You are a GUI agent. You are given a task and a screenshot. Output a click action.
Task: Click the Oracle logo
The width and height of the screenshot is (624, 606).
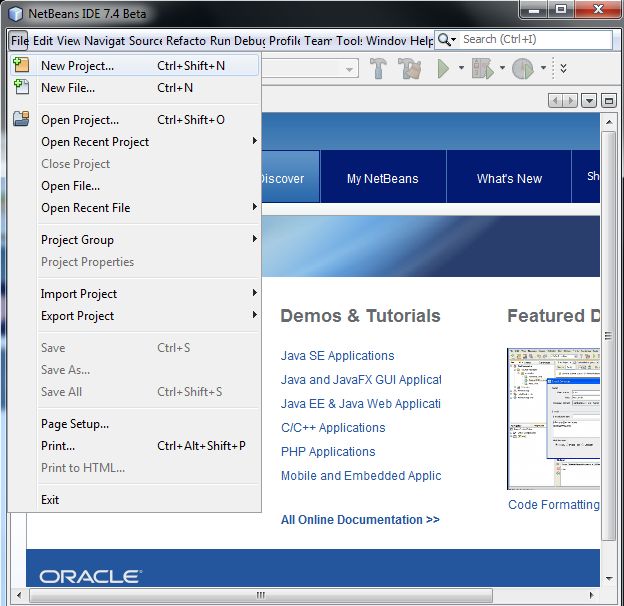pos(91,577)
